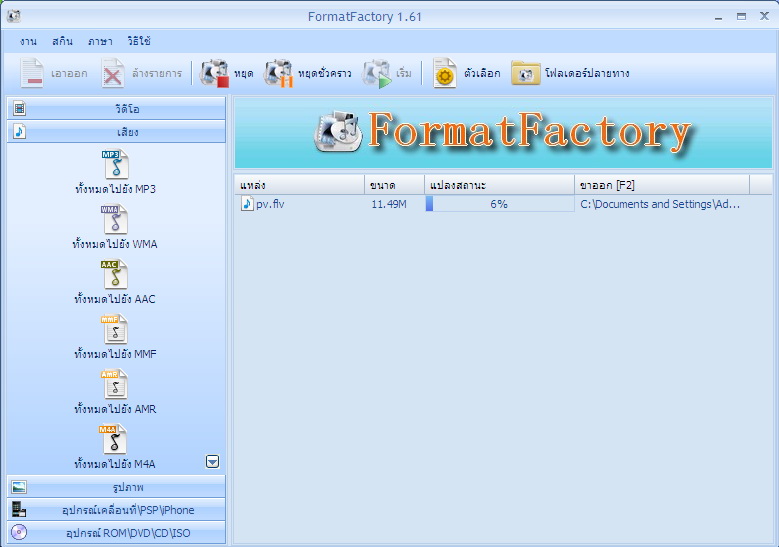Click the ทั้งหมดไปยัง MP3 label
The height and width of the screenshot is (547, 779).
(115, 189)
